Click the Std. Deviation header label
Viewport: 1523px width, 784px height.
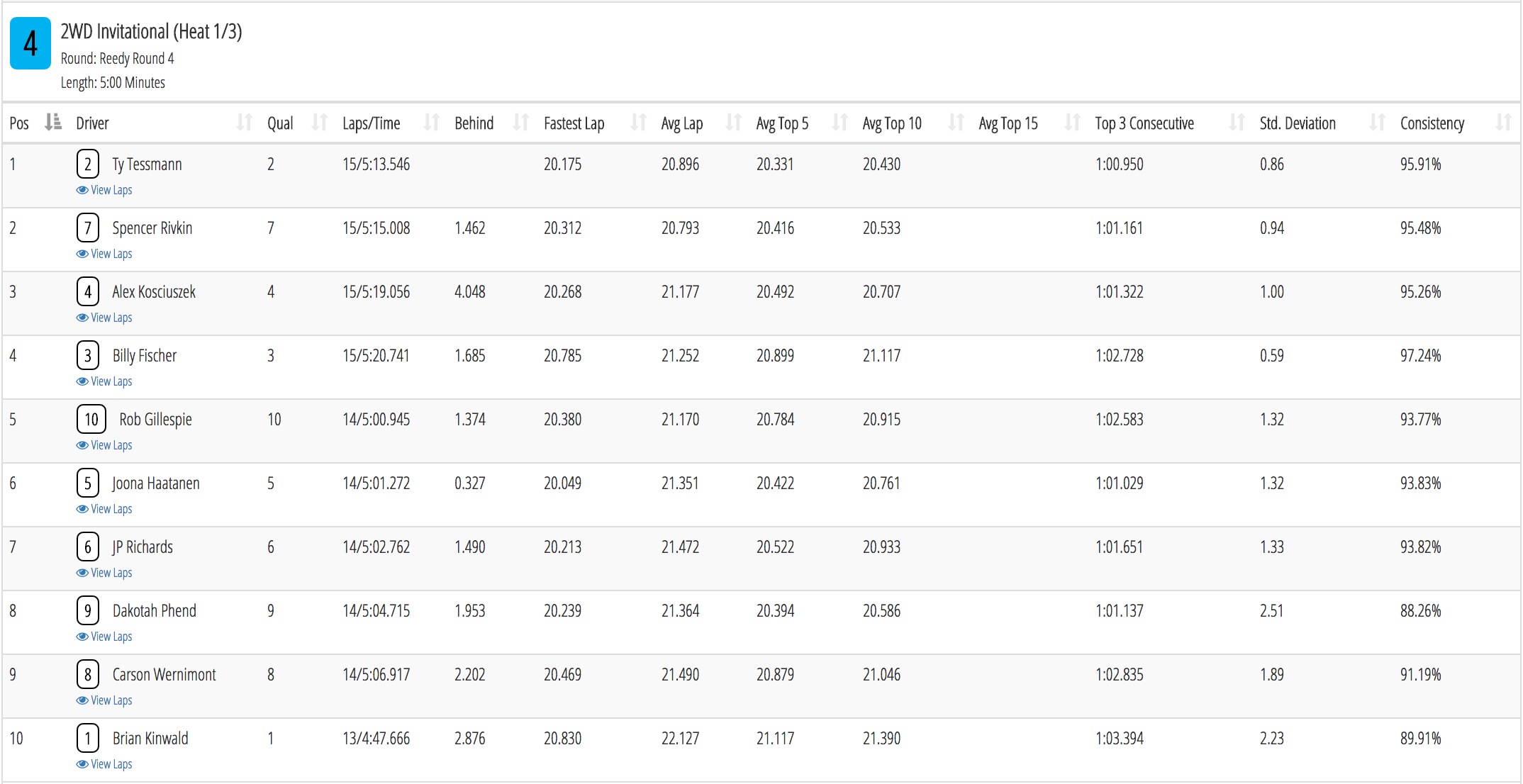tap(1298, 123)
